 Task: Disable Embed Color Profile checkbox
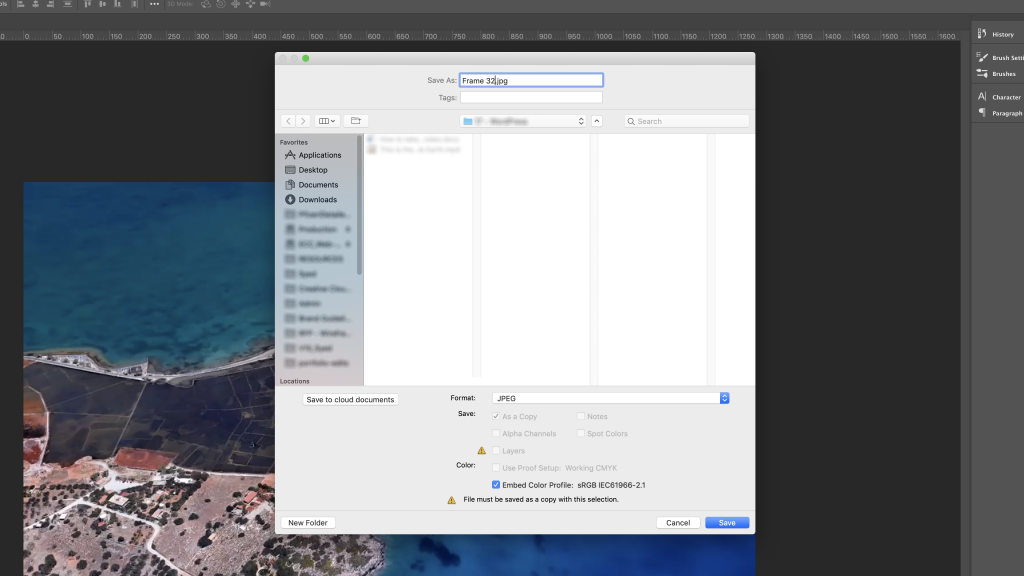coord(496,485)
